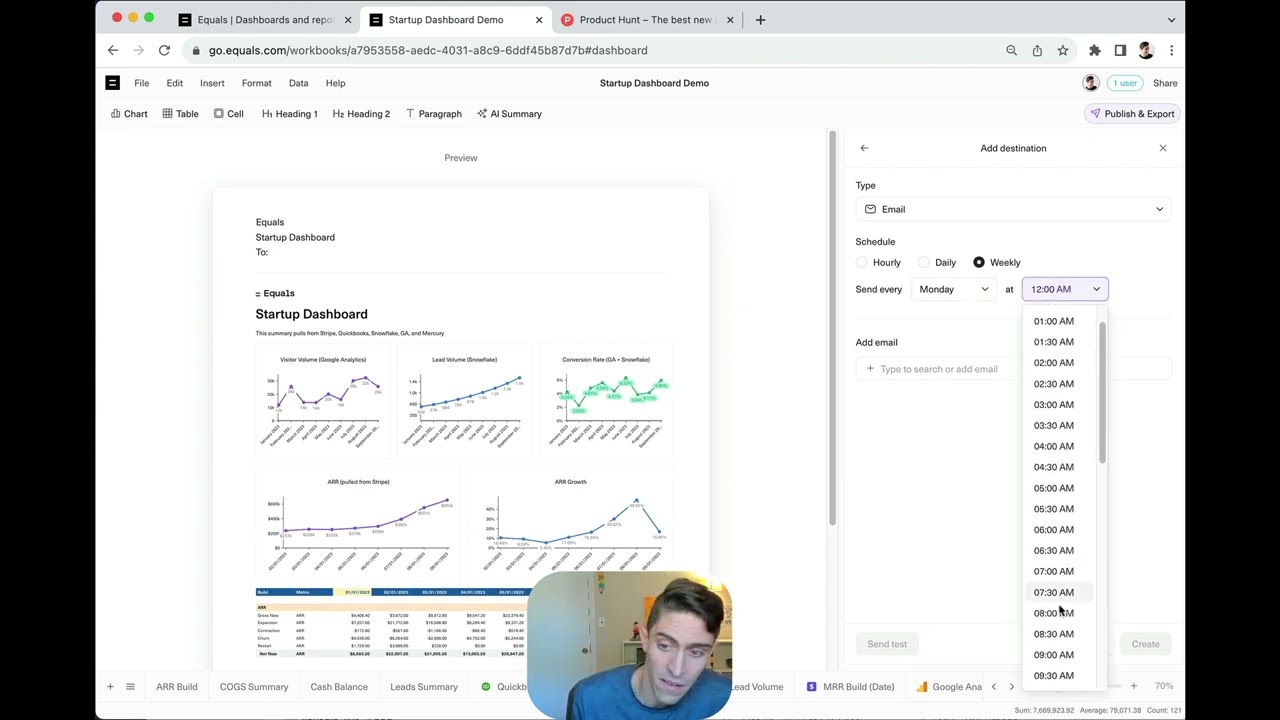
Task: Click the Publish & Export button
Action: (1131, 114)
